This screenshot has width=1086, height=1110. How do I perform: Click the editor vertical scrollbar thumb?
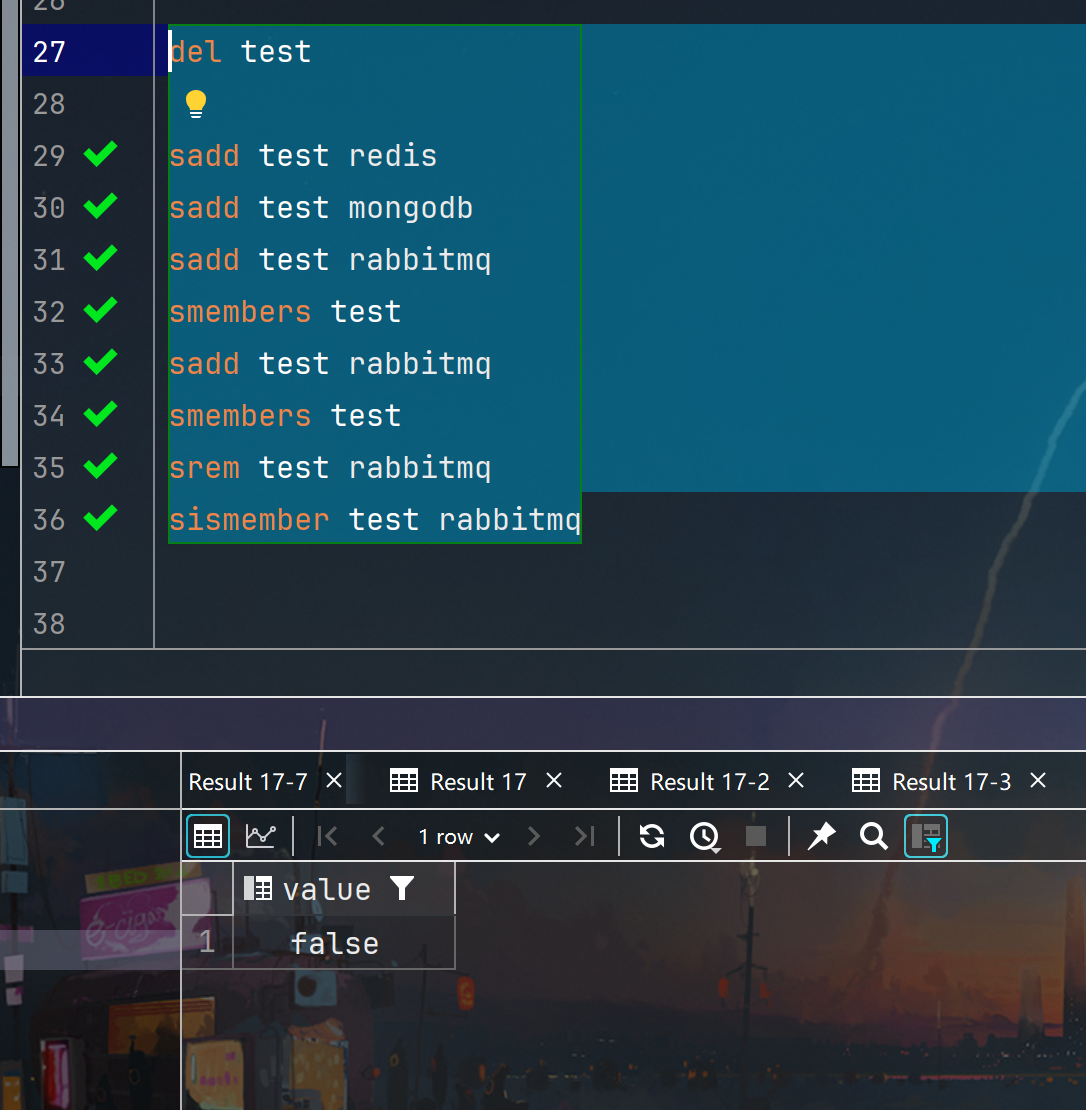tap(10, 233)
